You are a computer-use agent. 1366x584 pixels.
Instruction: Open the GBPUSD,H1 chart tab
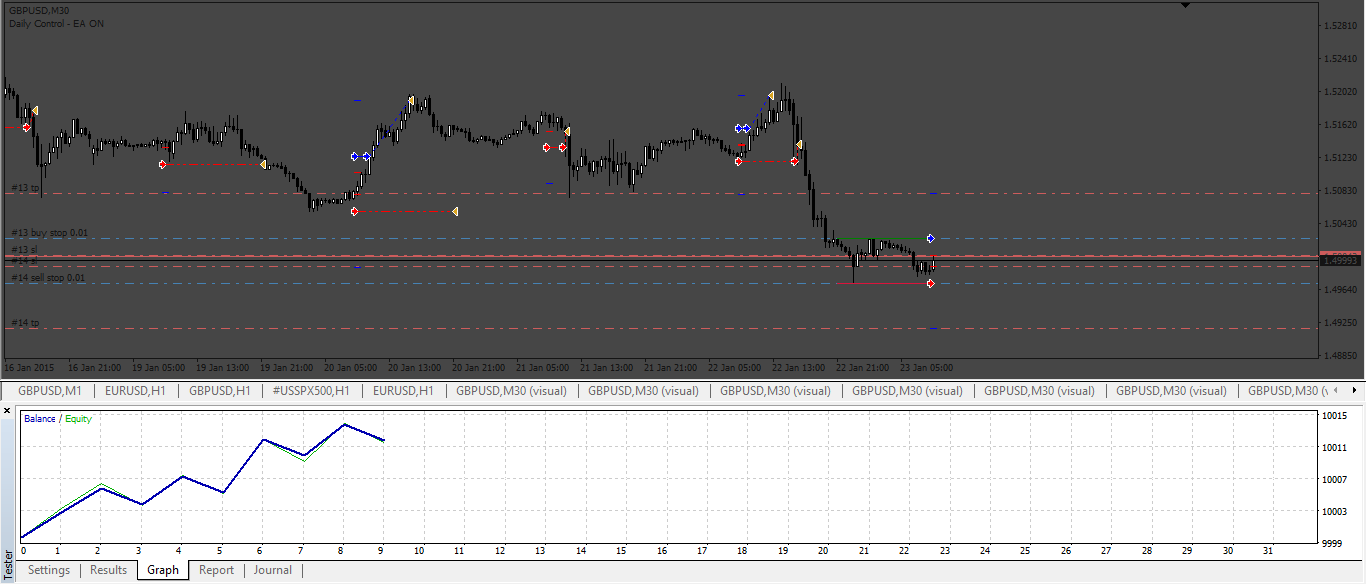click(x=219, y=391)
